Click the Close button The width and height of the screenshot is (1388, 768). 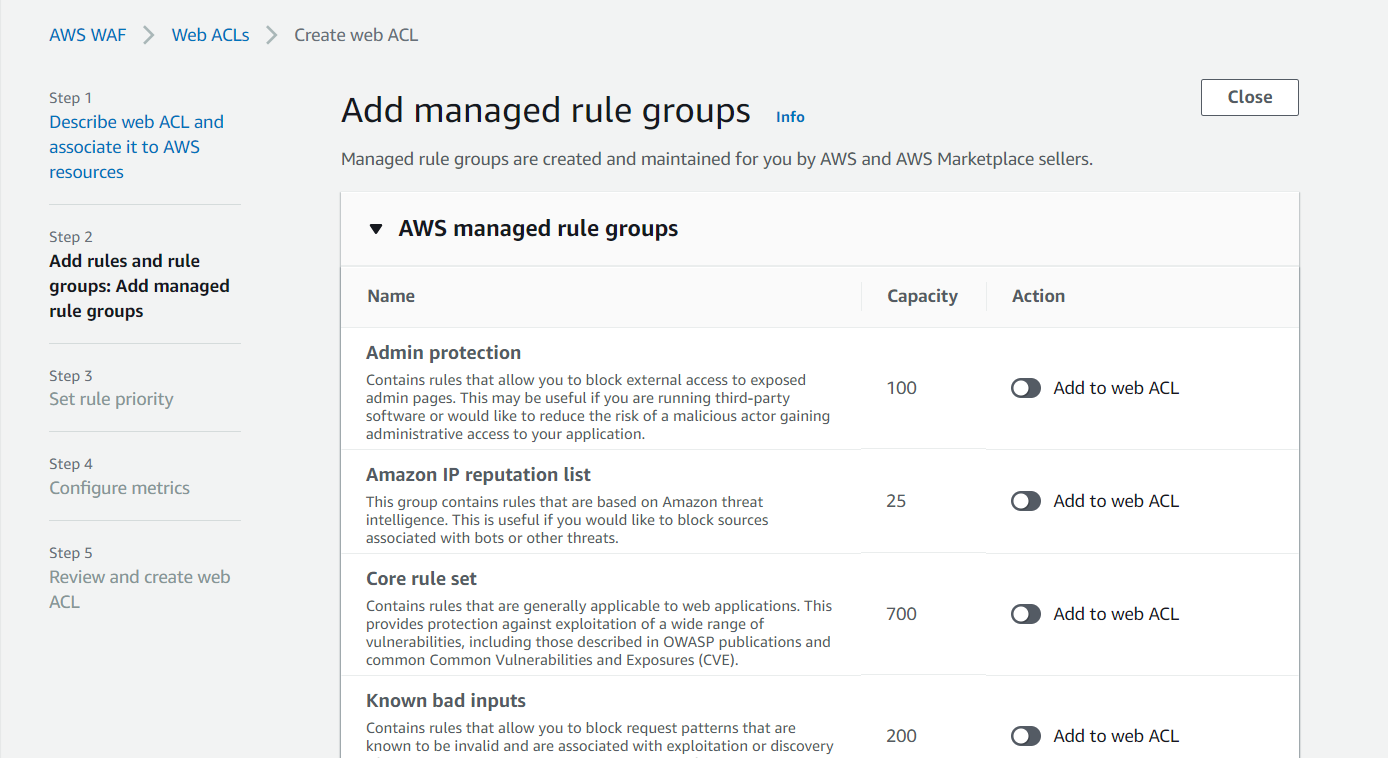pos(1250,97)
